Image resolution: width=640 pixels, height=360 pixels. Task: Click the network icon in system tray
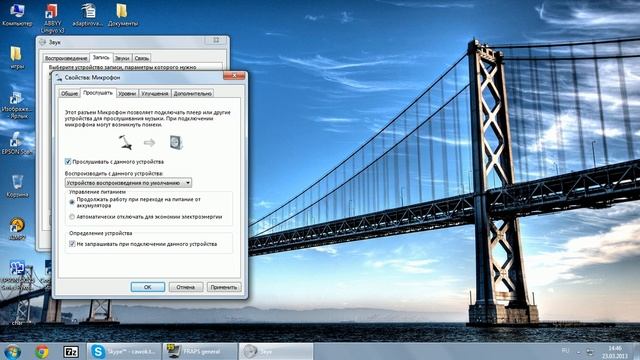tap(590, 351)
